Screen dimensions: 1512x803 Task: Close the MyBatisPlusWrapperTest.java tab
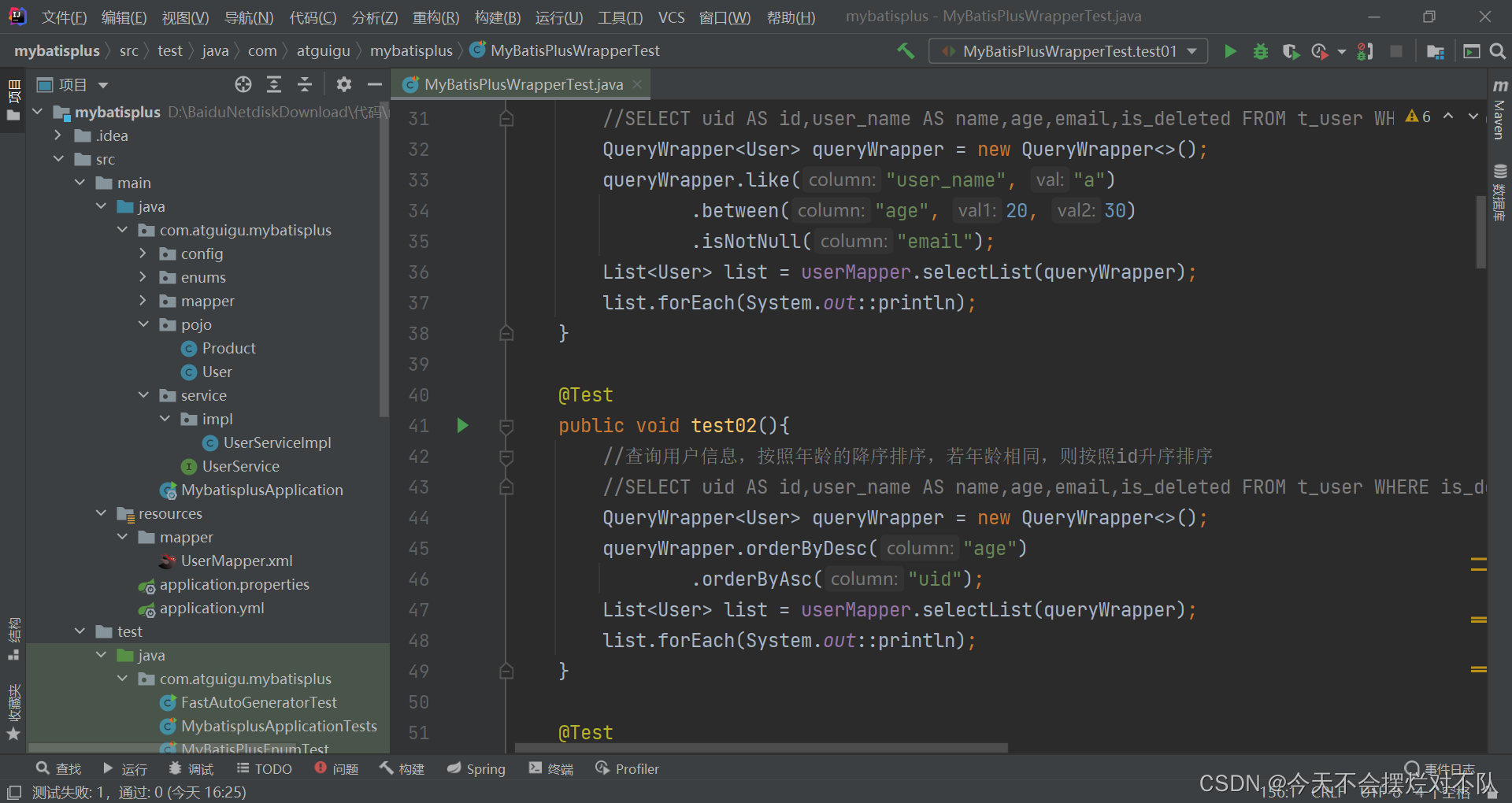tap(637, 84)
